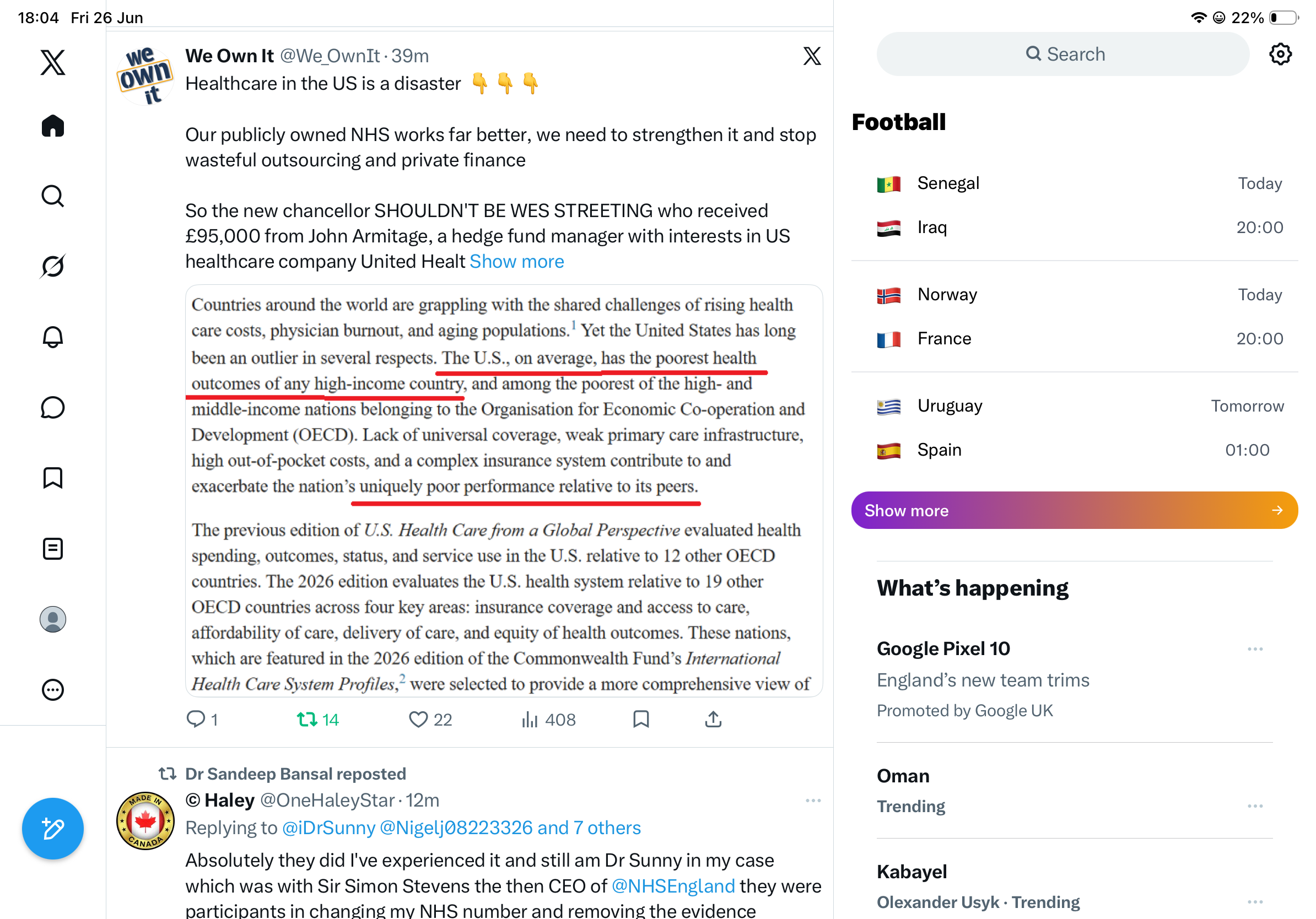
Task: Open the Uruguay vs Spain match
Action: click(1074, 428)
